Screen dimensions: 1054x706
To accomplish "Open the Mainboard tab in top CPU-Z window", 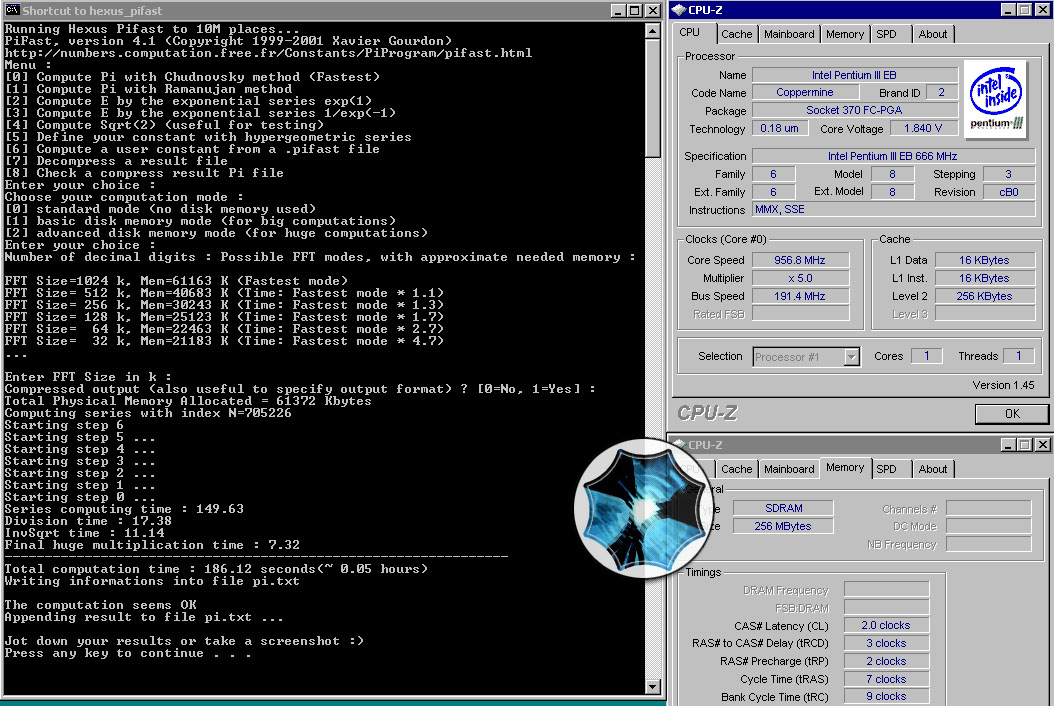I will pyautogui.click(x=789, y=34).
